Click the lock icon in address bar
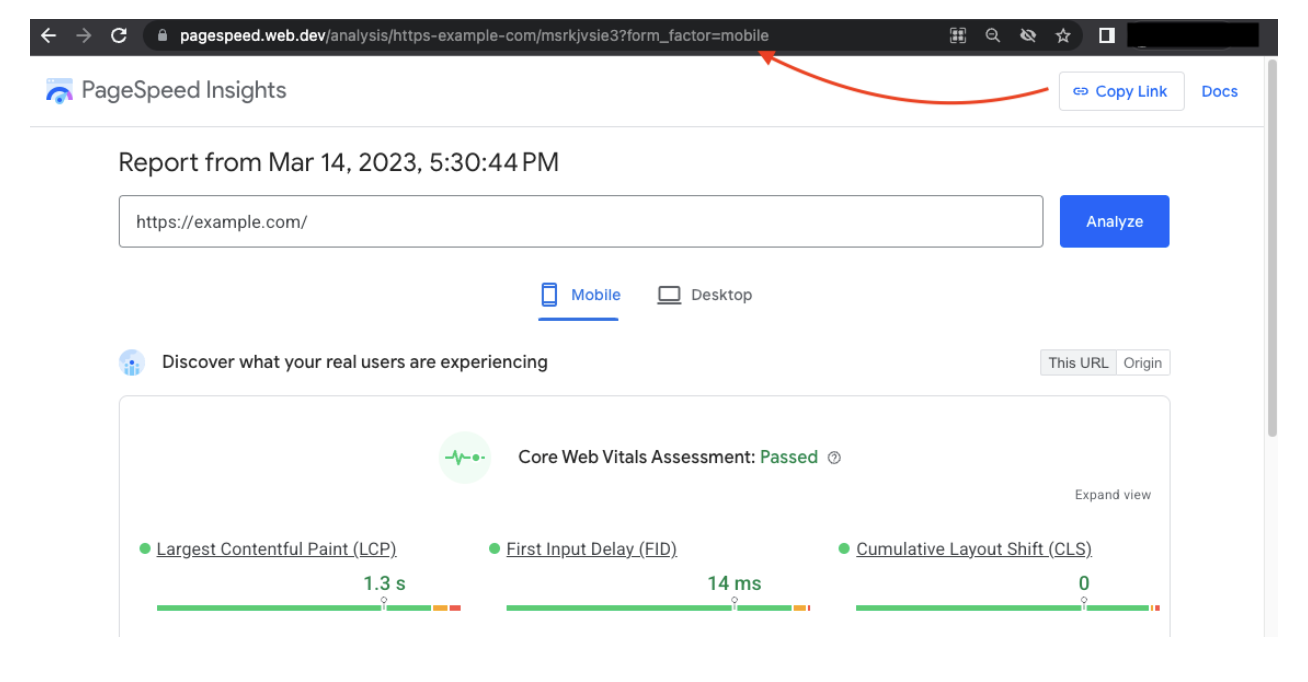Image resolution: width=1308 pixels, height=682 pixels. pyautogui.click(x=162, y=36)
